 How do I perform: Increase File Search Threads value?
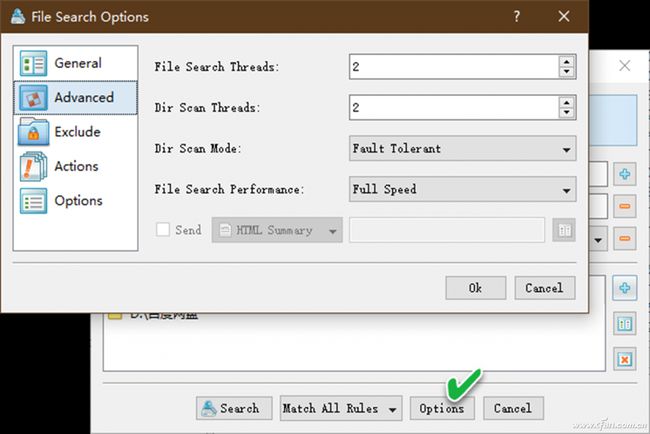[x=566, y=61]
